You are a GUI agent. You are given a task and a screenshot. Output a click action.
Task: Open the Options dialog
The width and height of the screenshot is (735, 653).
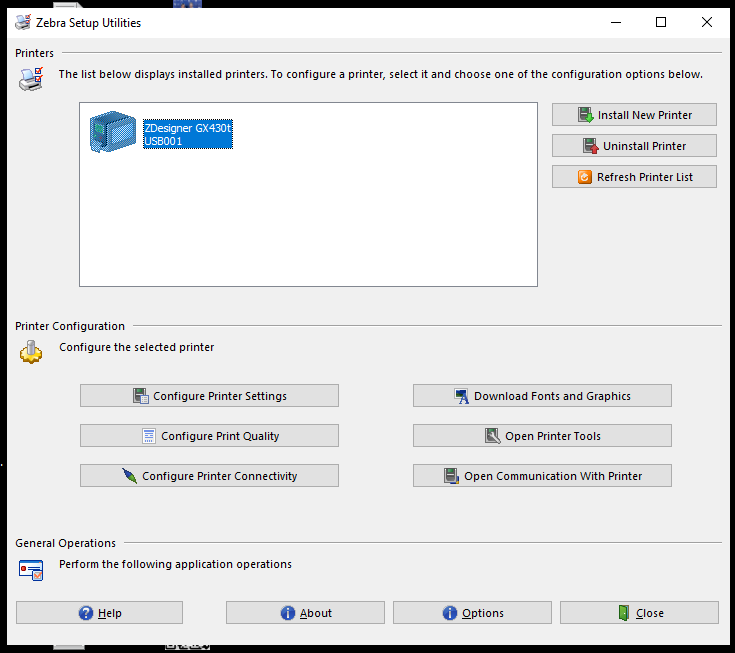tap(472, 613)
